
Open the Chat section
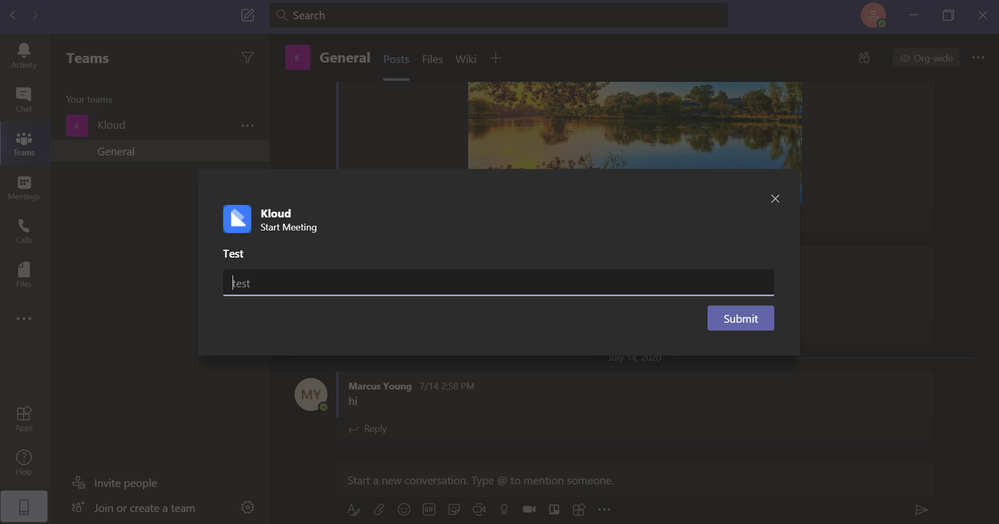24,99
